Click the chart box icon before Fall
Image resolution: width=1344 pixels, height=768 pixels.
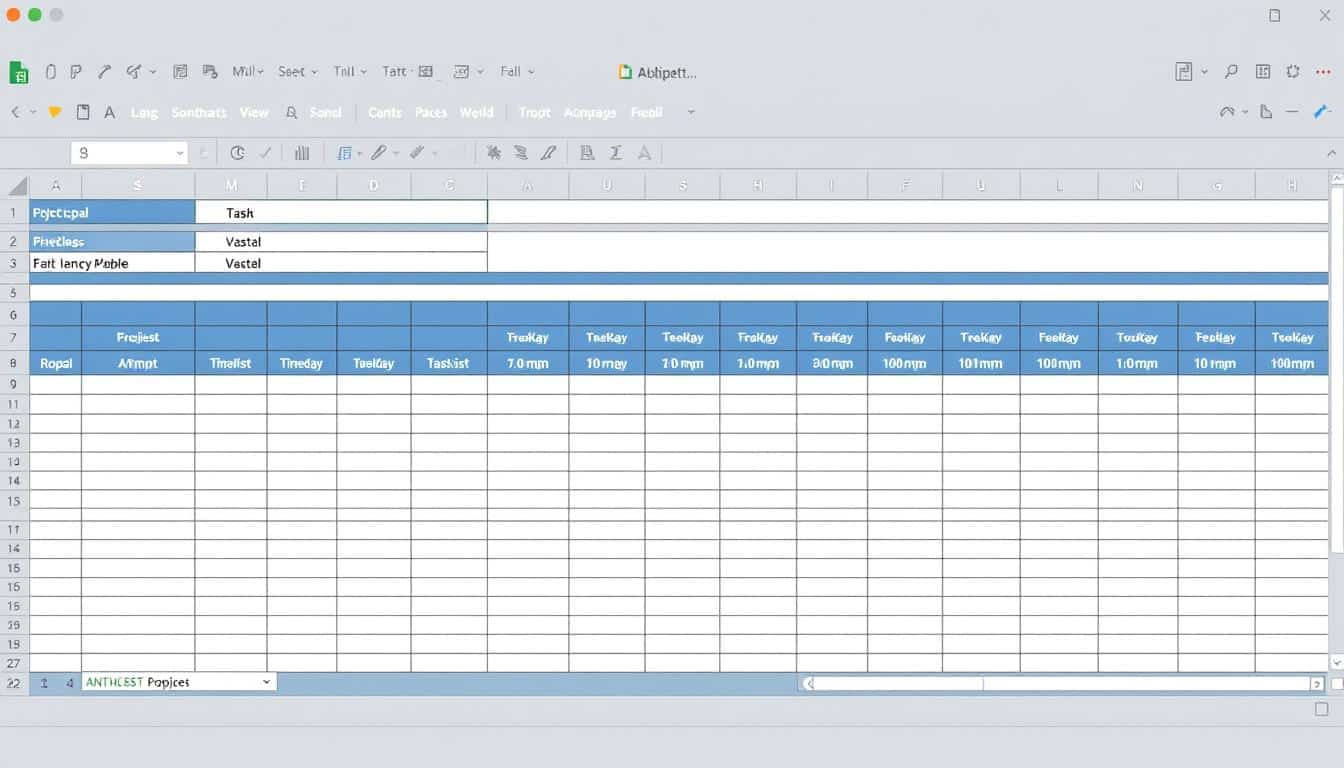(x=461, y=72)
